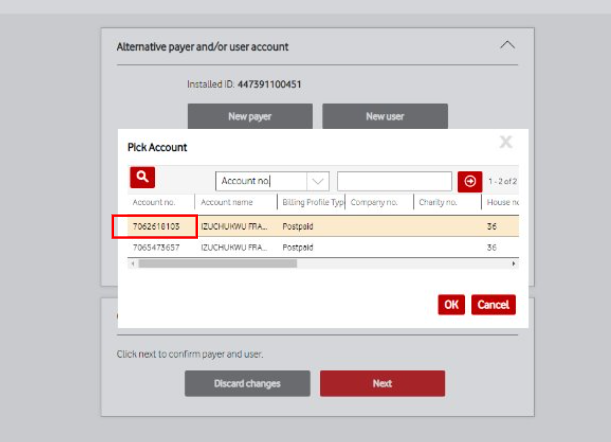This screenshot has width=611, height=442.
Task: Click the Cancel button
Action: (x=493, y=304)
